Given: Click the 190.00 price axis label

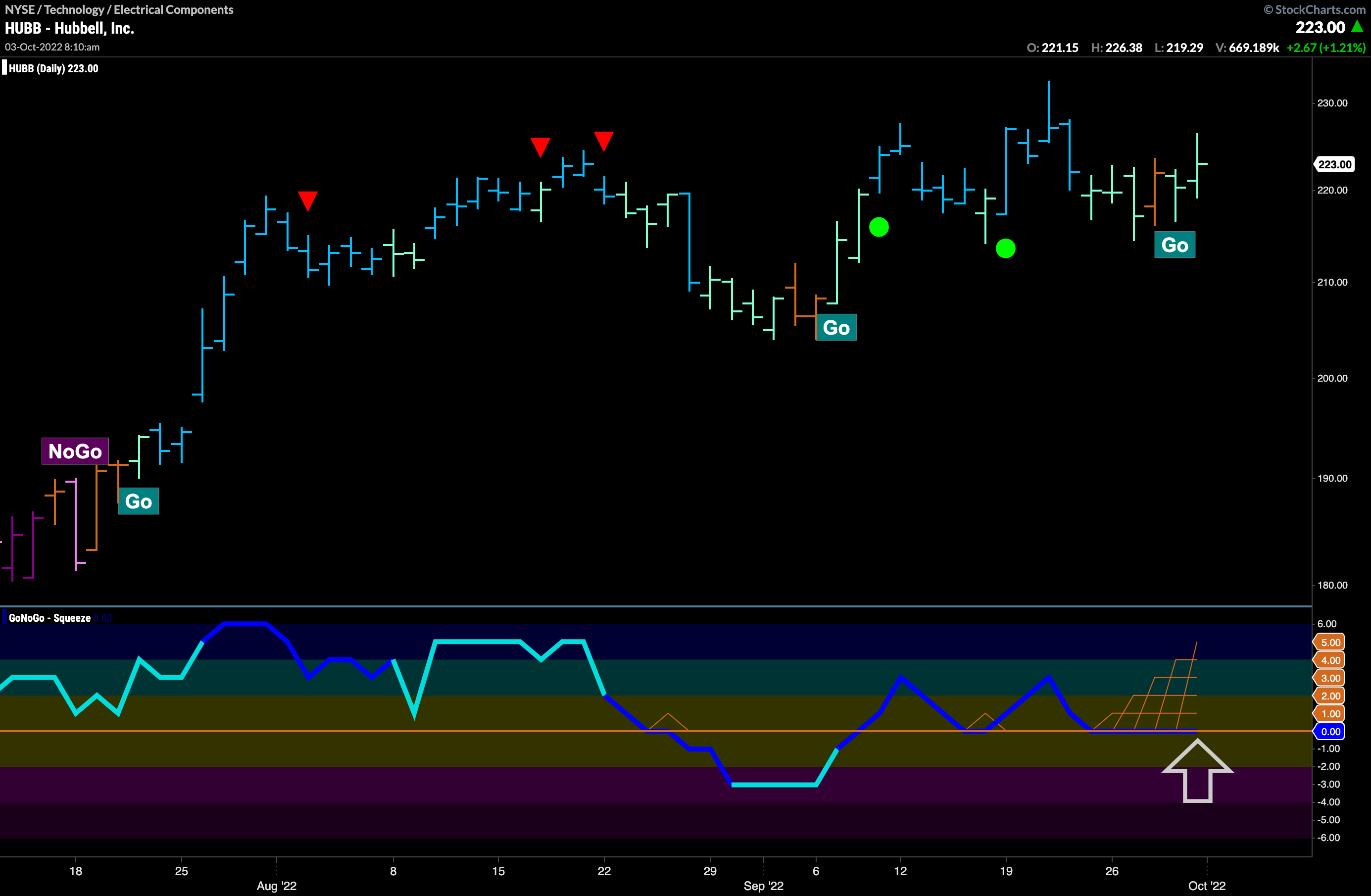Looking at the screenshot, I should click(x=1332, y=478).
